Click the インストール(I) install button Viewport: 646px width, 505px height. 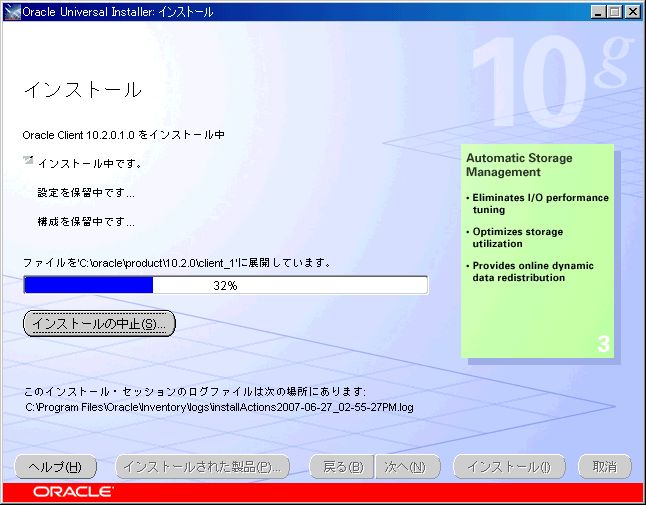click(509, 467)
